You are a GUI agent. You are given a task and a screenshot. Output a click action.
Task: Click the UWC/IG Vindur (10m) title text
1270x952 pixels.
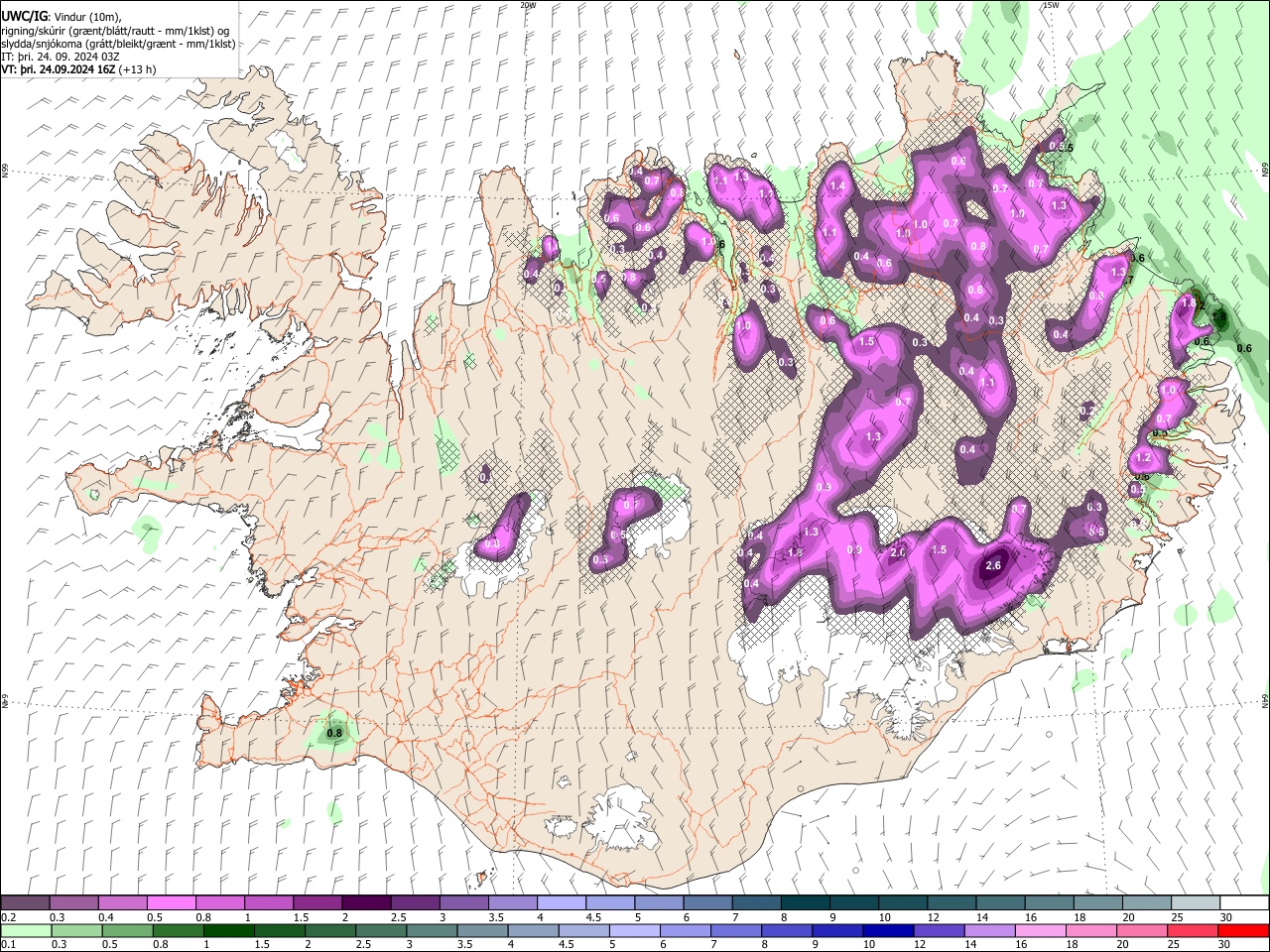click(x=62, y=16)
